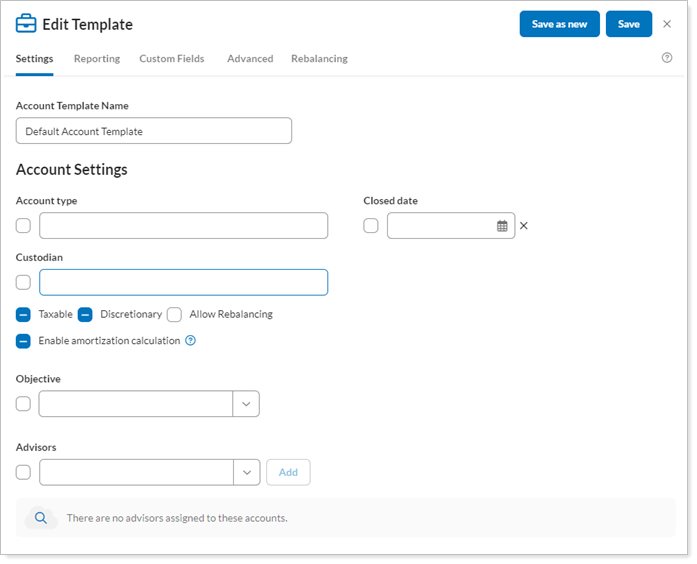697x564 pixels.
Task: Click the Account Template Name field
Action: point(154,131)
